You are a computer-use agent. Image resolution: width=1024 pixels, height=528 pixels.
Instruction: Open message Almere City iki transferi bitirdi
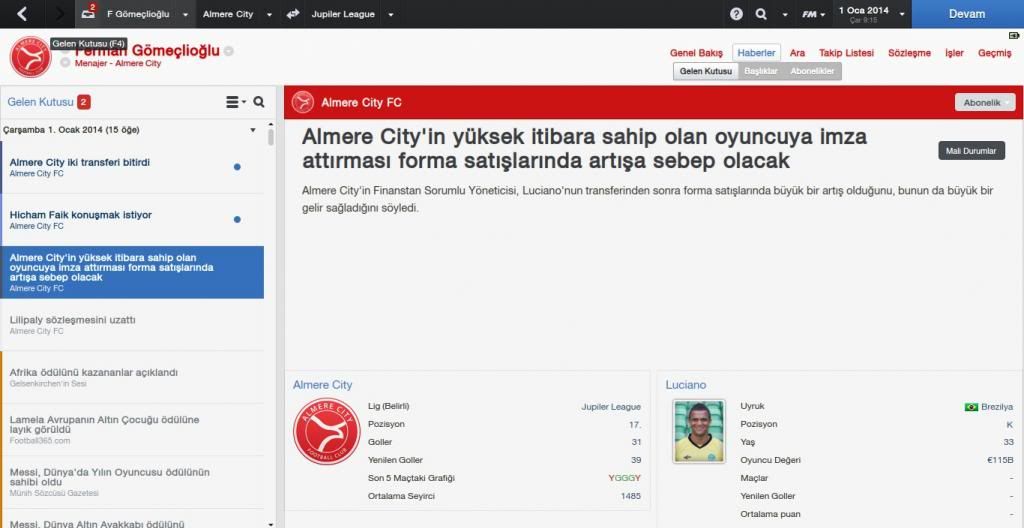pos(132,167)
